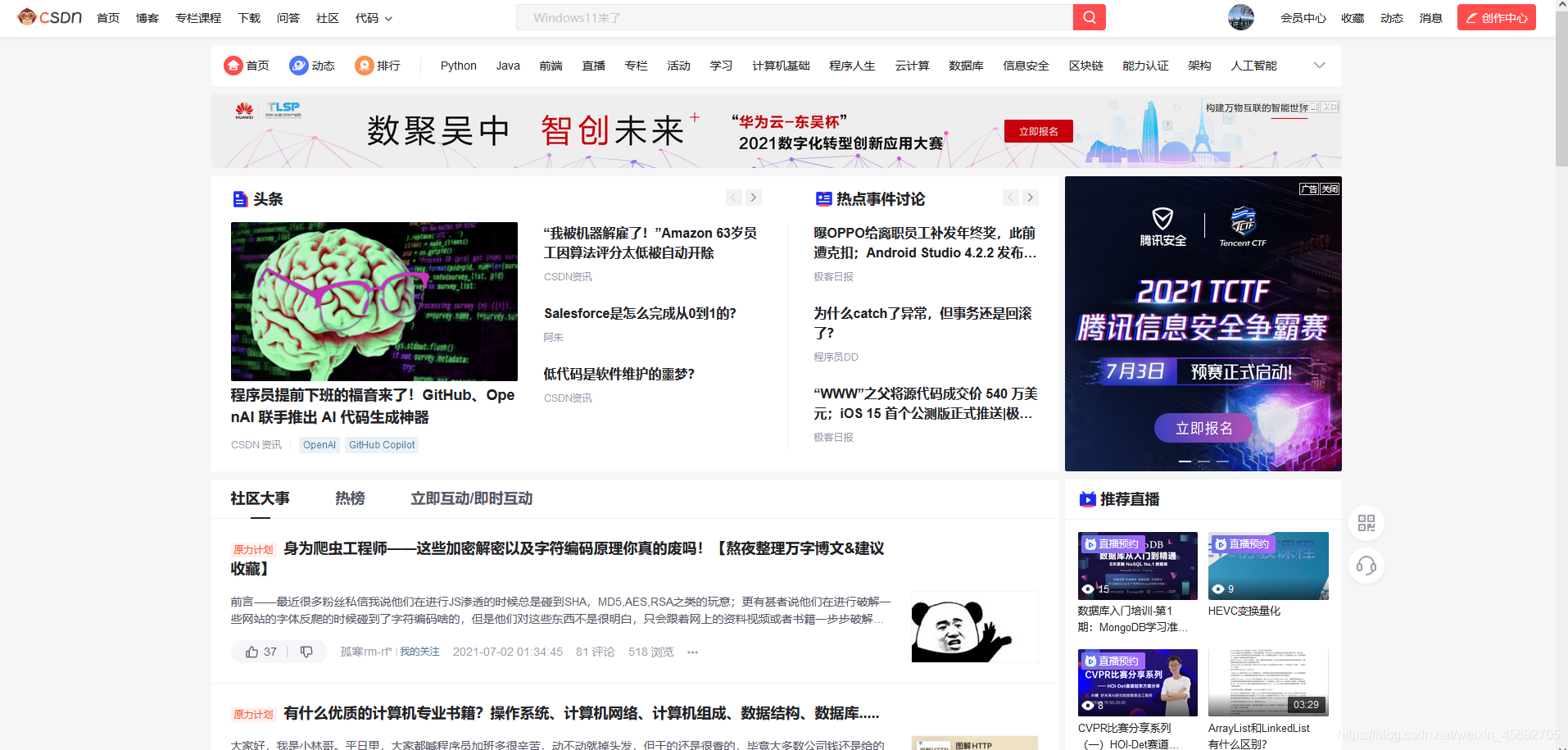The image size is (1568, 750).
Task: Open the 动态 feed icon in sub-navigation
Action: click(299, 66)
